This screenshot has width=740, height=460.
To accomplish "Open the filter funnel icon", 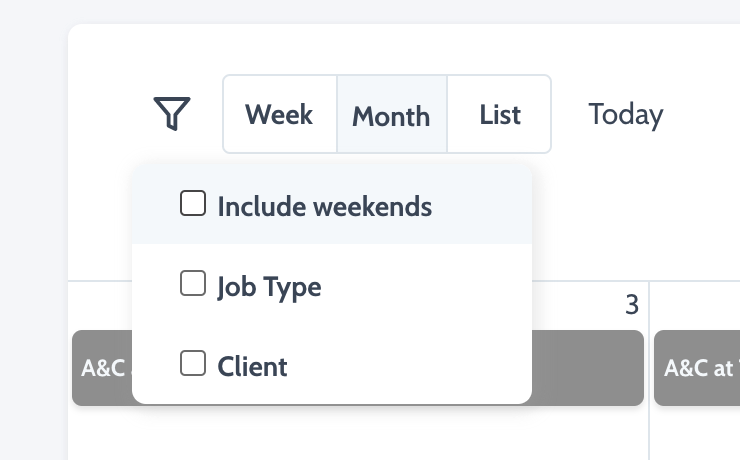I will point(172,114).
